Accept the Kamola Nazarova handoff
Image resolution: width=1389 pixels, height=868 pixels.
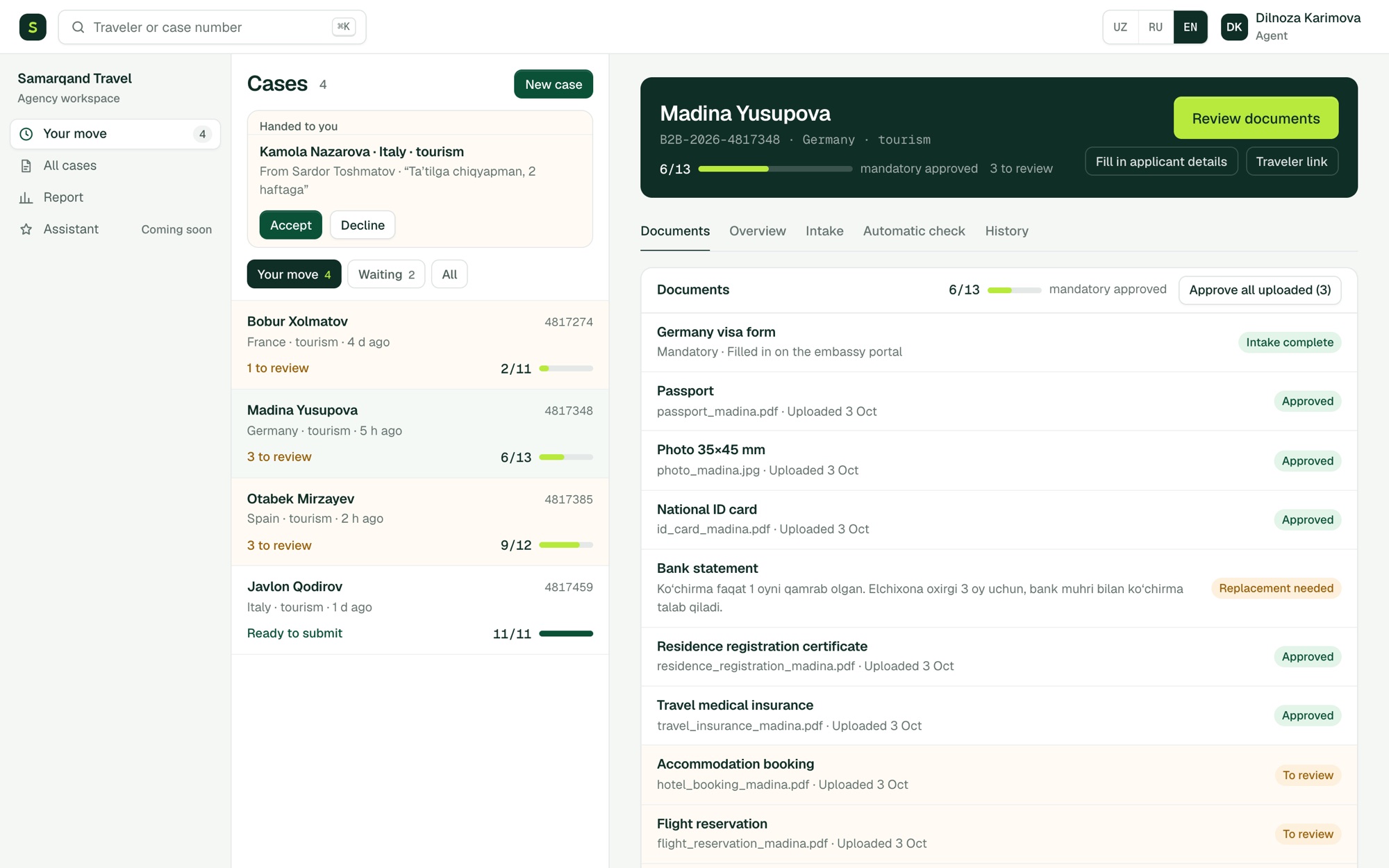(290, 225)
